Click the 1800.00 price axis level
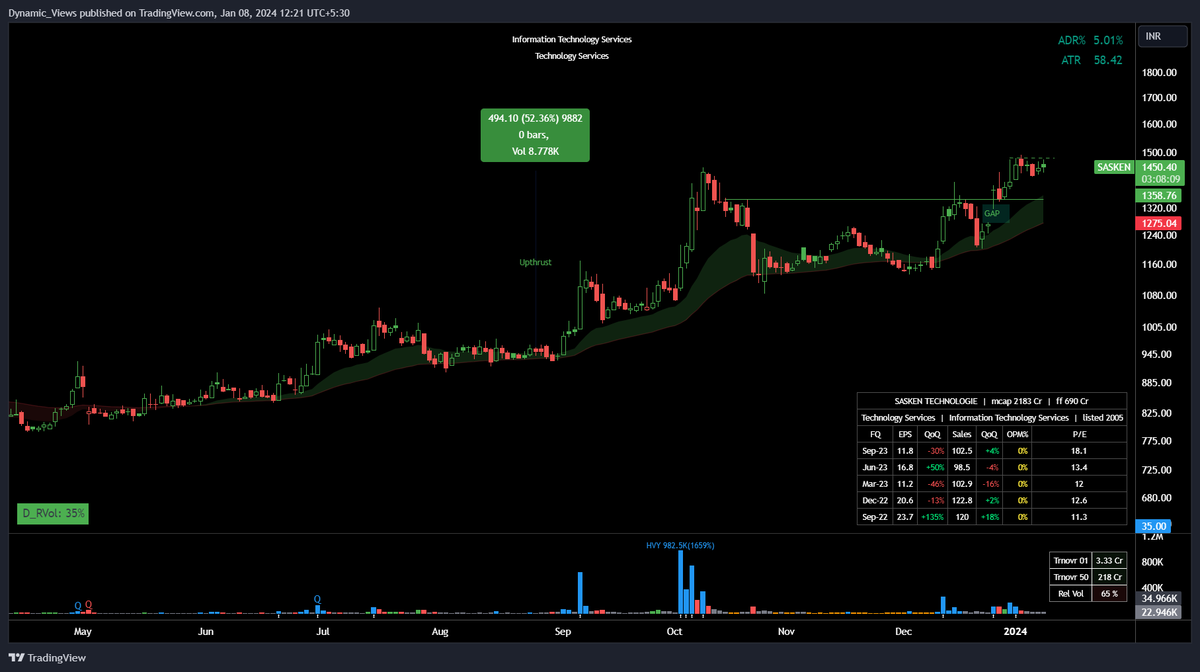Image resolution: width=1200 pixels, height=672 pixels. coord(1157,73)
